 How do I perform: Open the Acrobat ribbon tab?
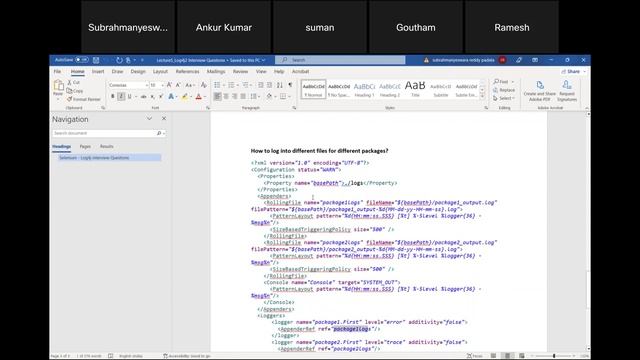coord(300,71)
